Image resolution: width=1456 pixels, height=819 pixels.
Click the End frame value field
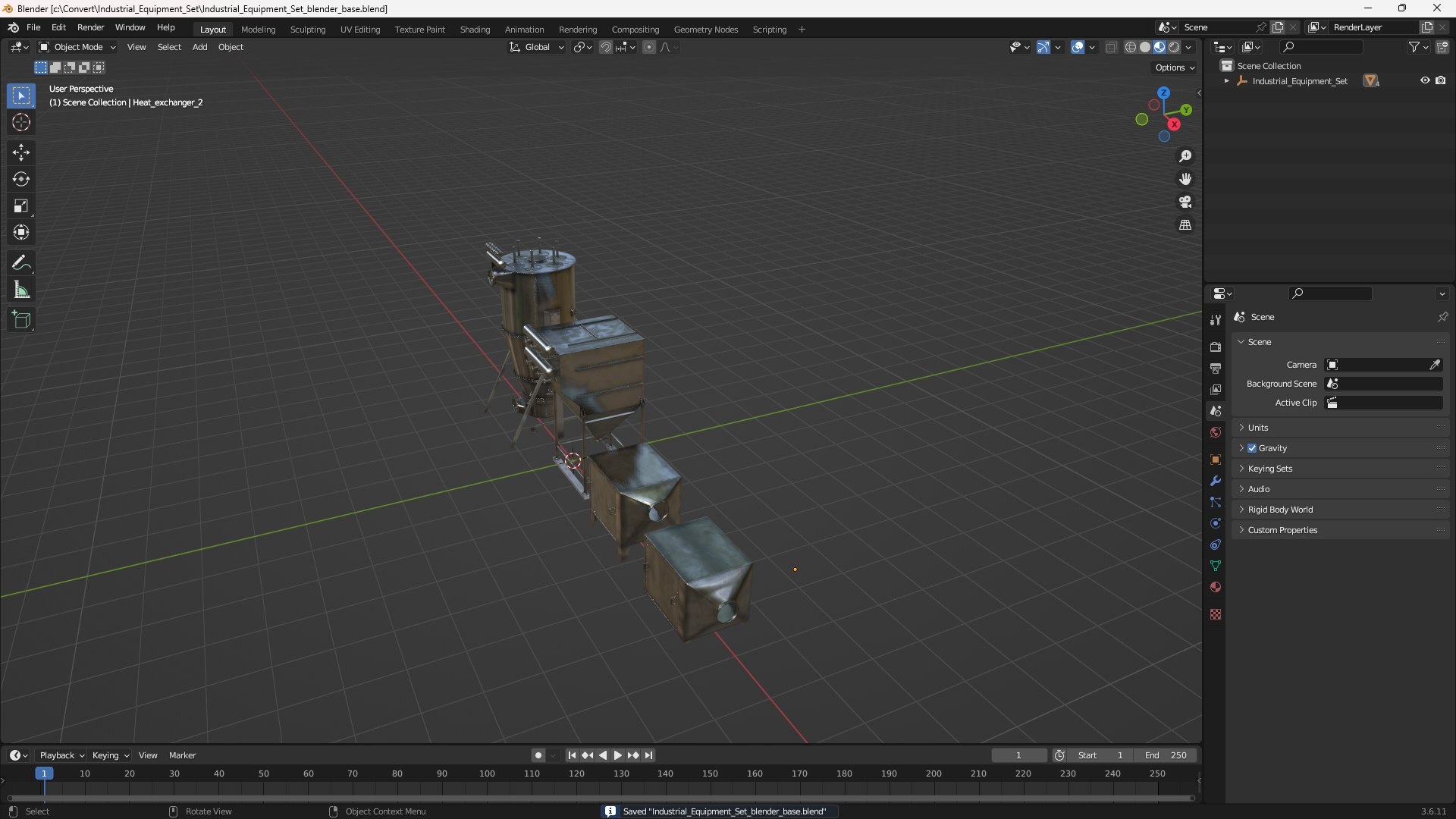pyautogui.click(x=1166, y=755)
